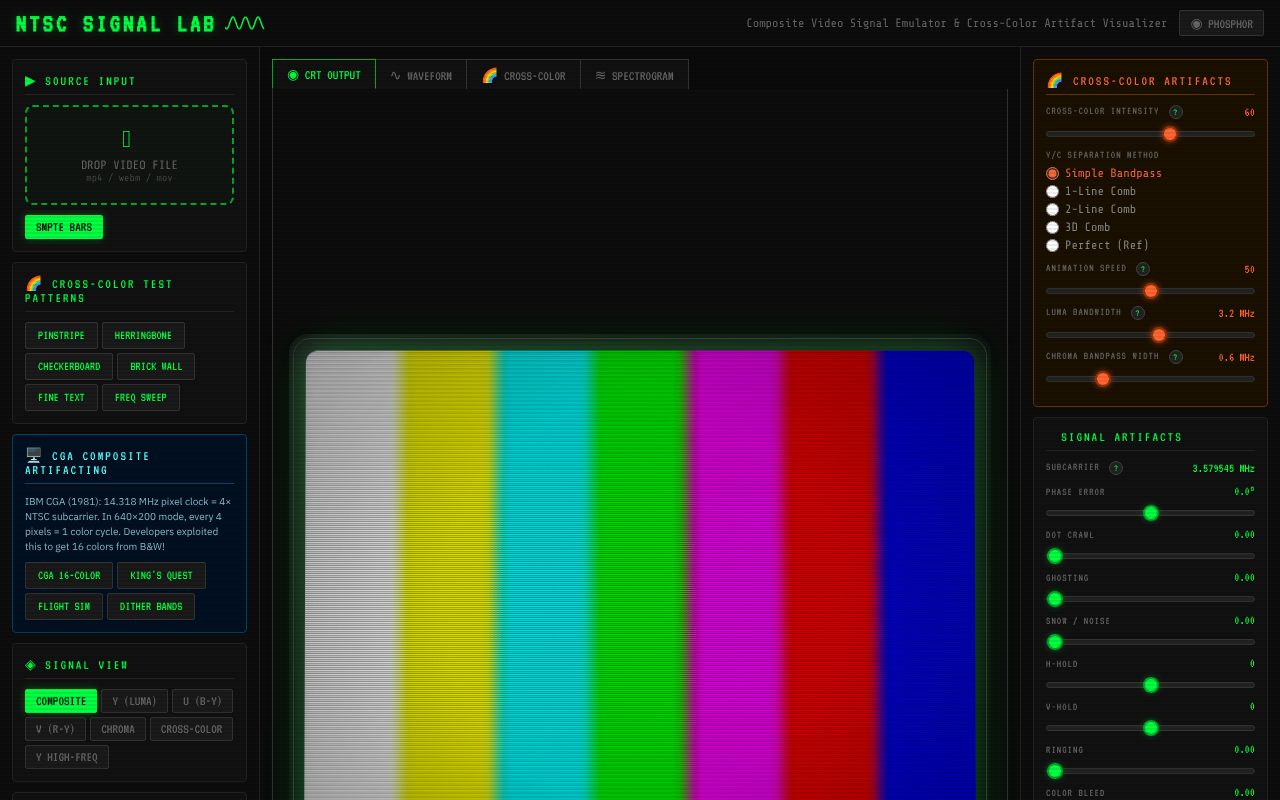Select Simple Bandpass separation method
This screenshot has height=800, width=1280.
coord(1052,173)
